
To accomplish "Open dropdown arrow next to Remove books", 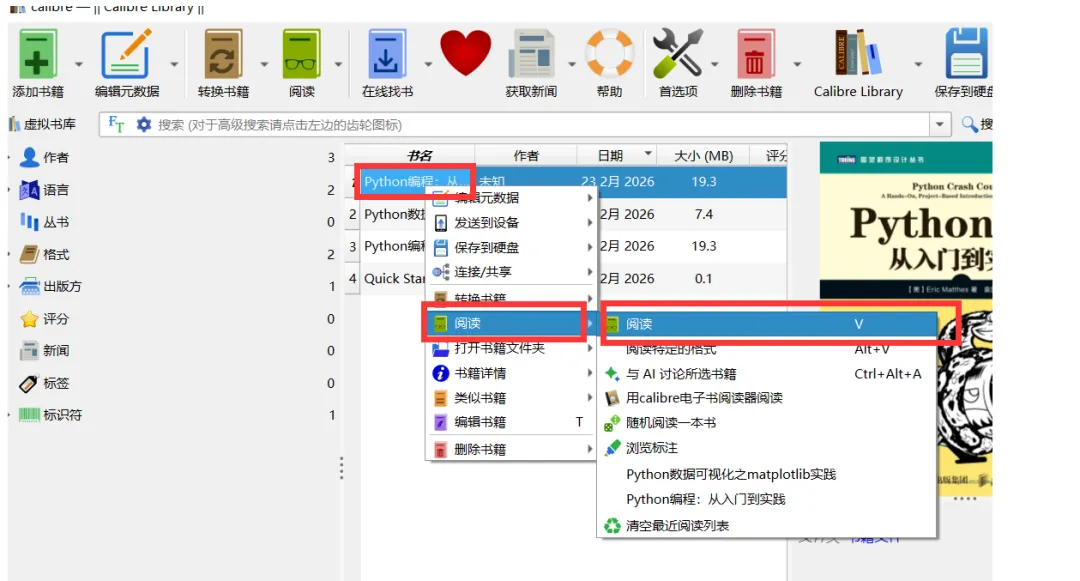I will pos(797,64).
